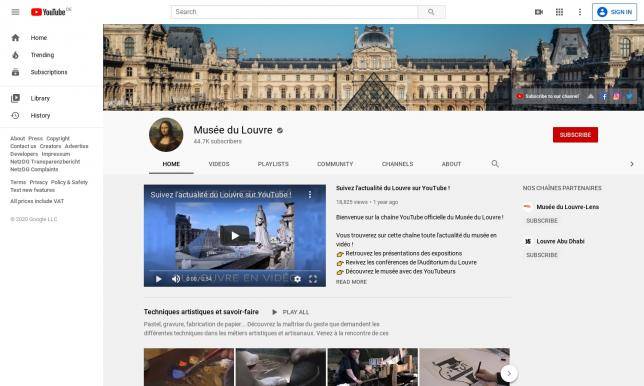This screenshot has width=644, height=386.
Task: Open the Musée du Louvre-Lens channel name
Action: (568, 207)
